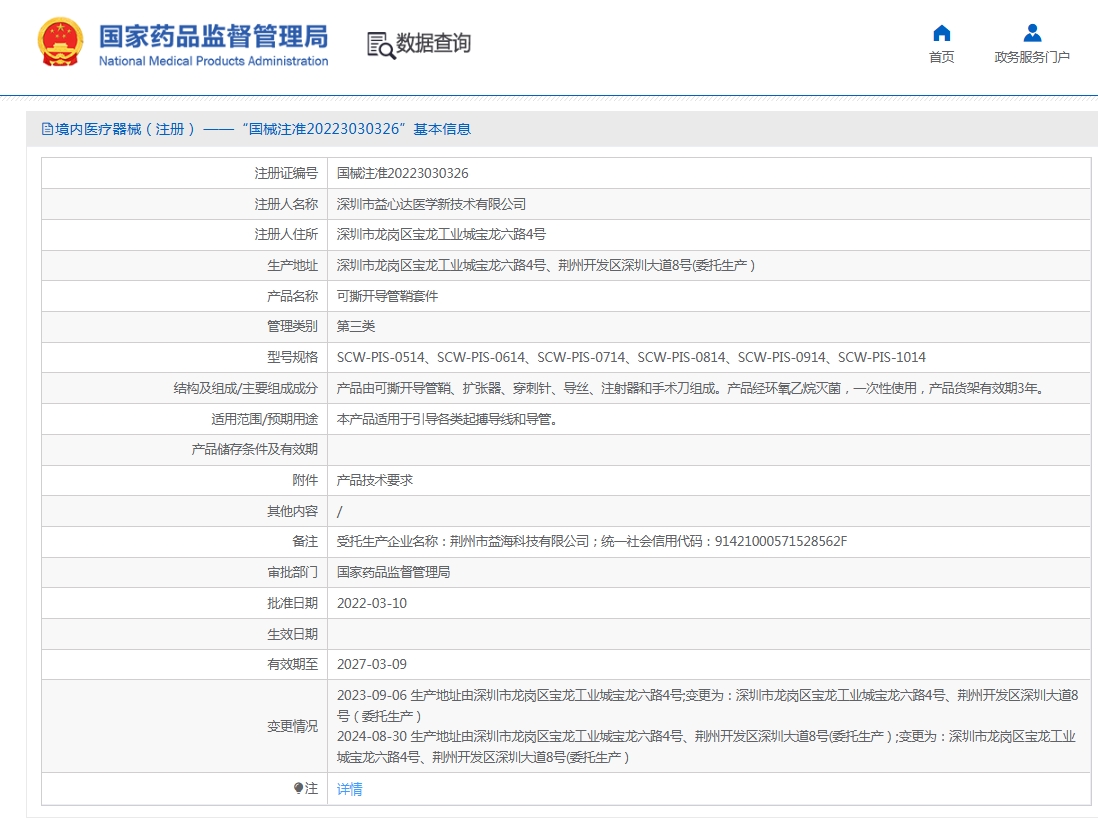Click the document icon before 境内医疗器械

pyautogui.click(x=47, y=129)
